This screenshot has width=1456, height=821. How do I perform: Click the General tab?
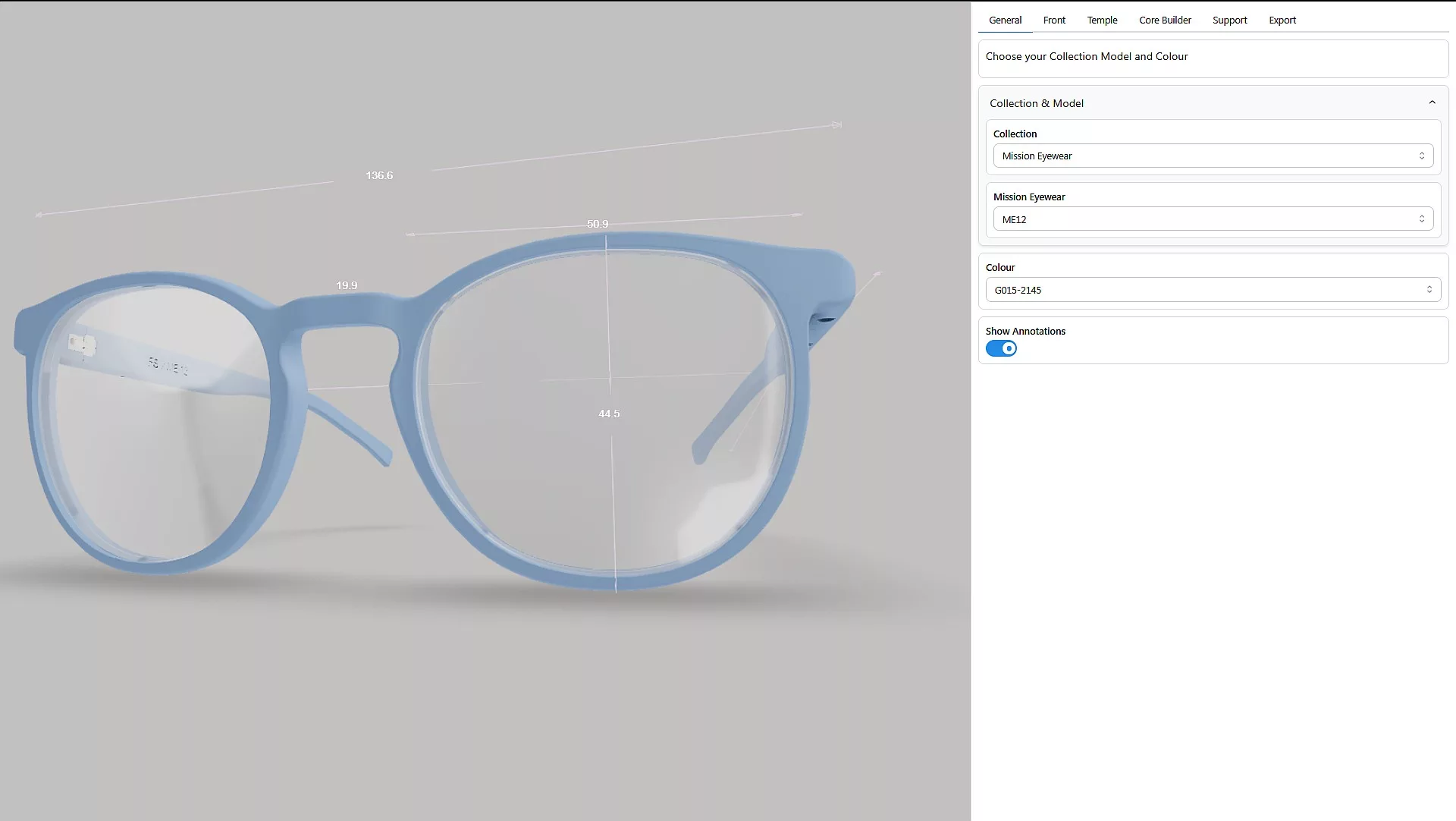tap(1004, 20)
